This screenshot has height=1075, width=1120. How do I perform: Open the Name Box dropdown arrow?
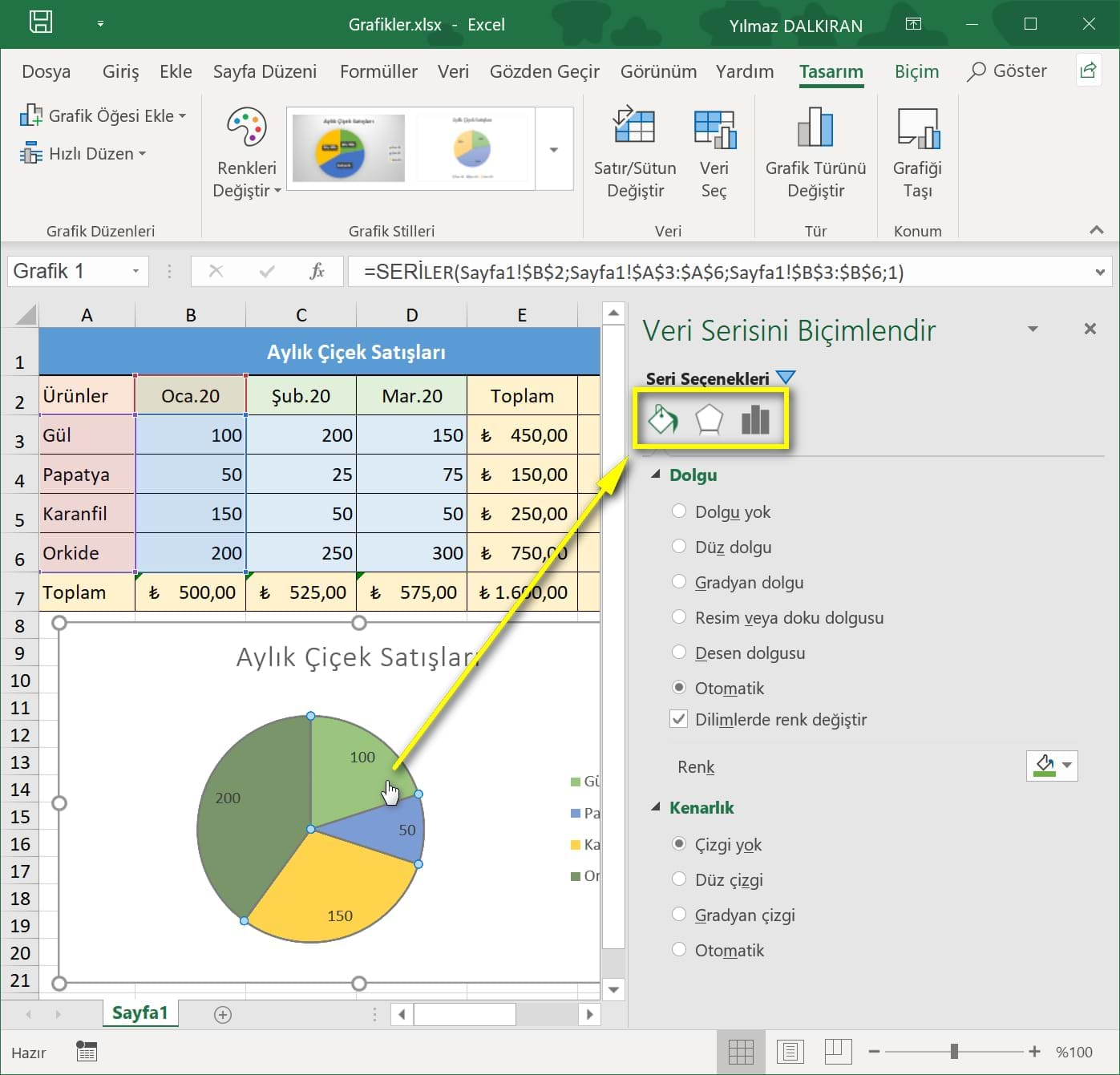135,271
